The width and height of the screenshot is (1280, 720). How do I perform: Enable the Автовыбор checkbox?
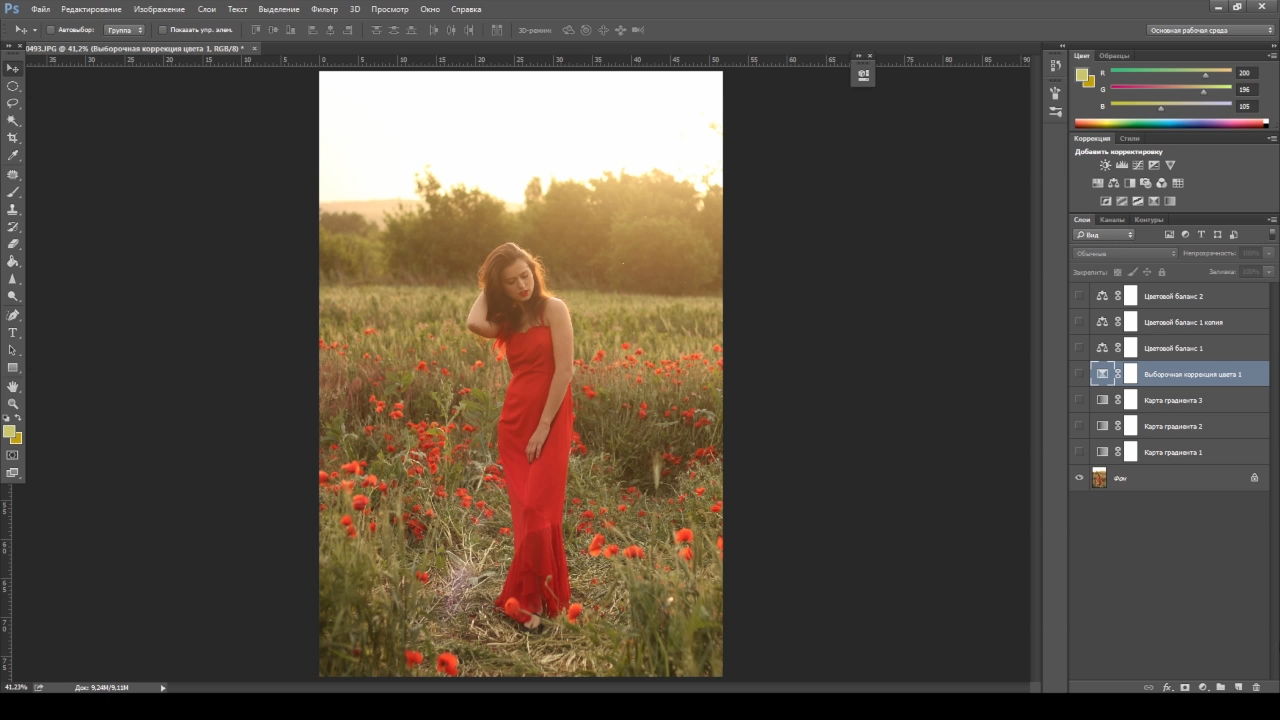(x=50, y=30)
